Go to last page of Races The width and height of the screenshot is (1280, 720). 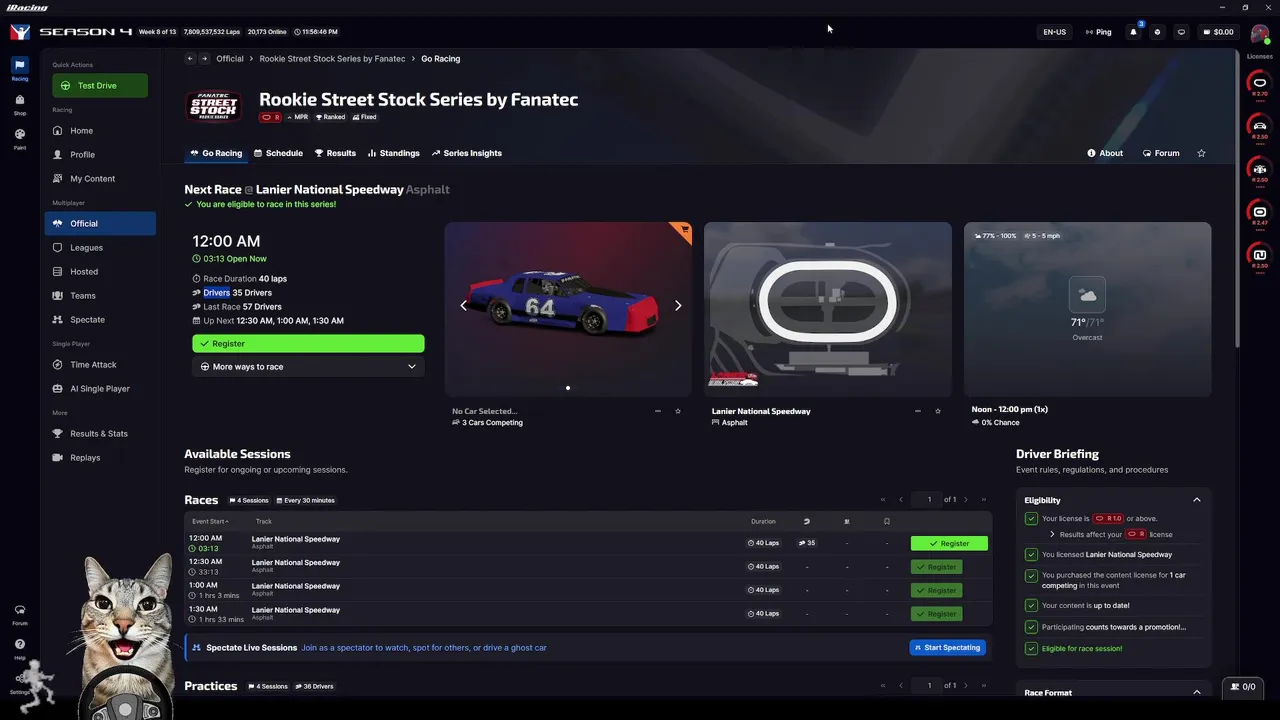coord(983,500)
